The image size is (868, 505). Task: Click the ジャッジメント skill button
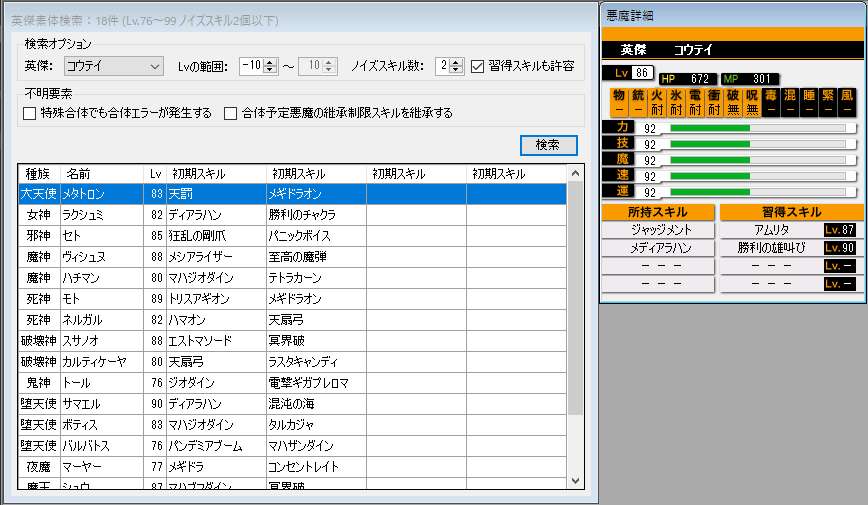659,230
